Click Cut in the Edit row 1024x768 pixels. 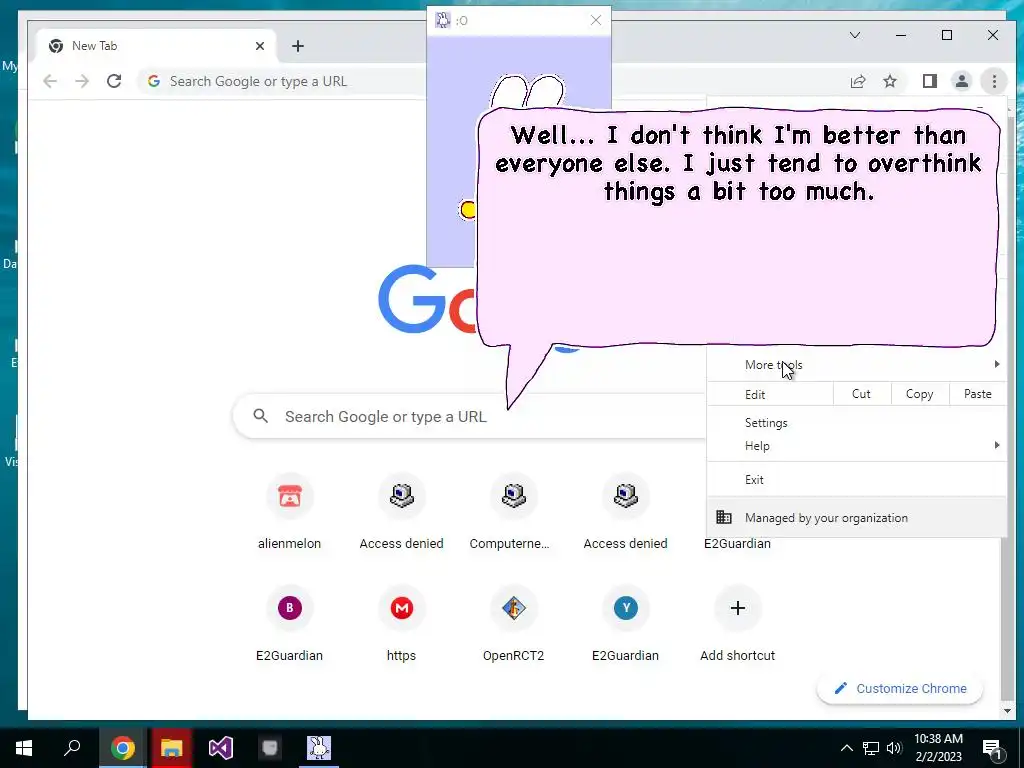coord(861,394)
